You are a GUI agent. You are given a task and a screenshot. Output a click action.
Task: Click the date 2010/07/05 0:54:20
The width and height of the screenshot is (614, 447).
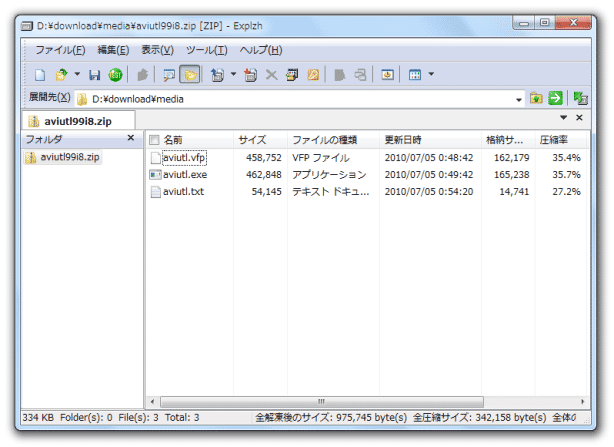point(429,191)
